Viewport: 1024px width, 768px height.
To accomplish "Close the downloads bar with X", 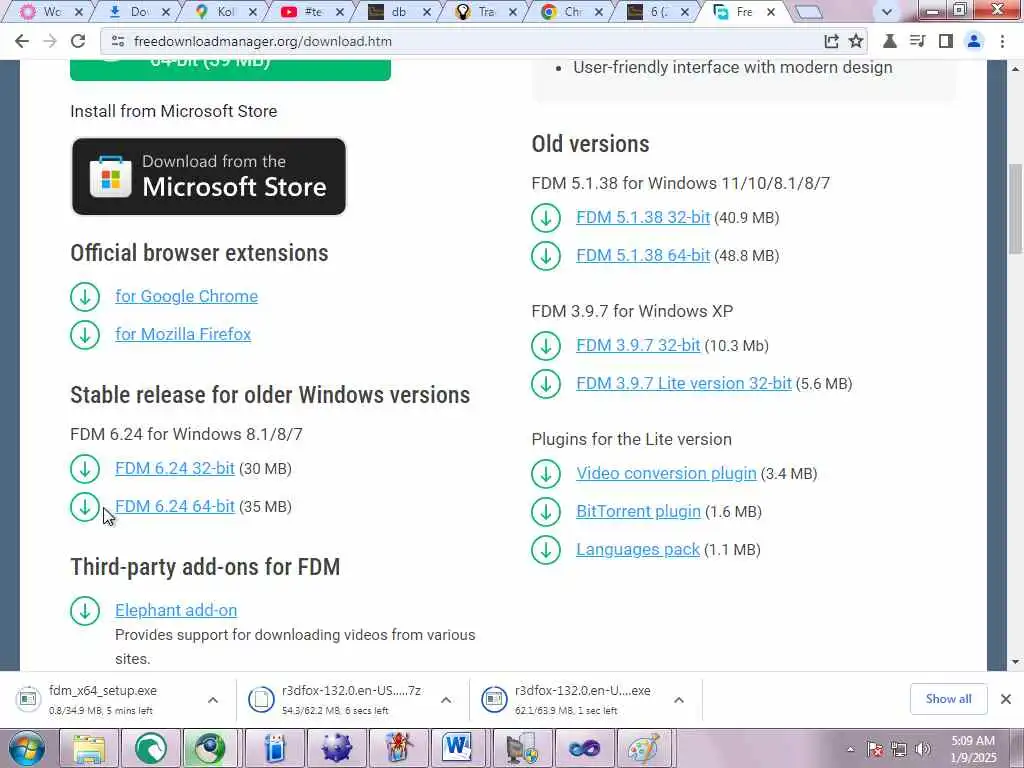I will pyautogui.click(x=1006, y=699).
